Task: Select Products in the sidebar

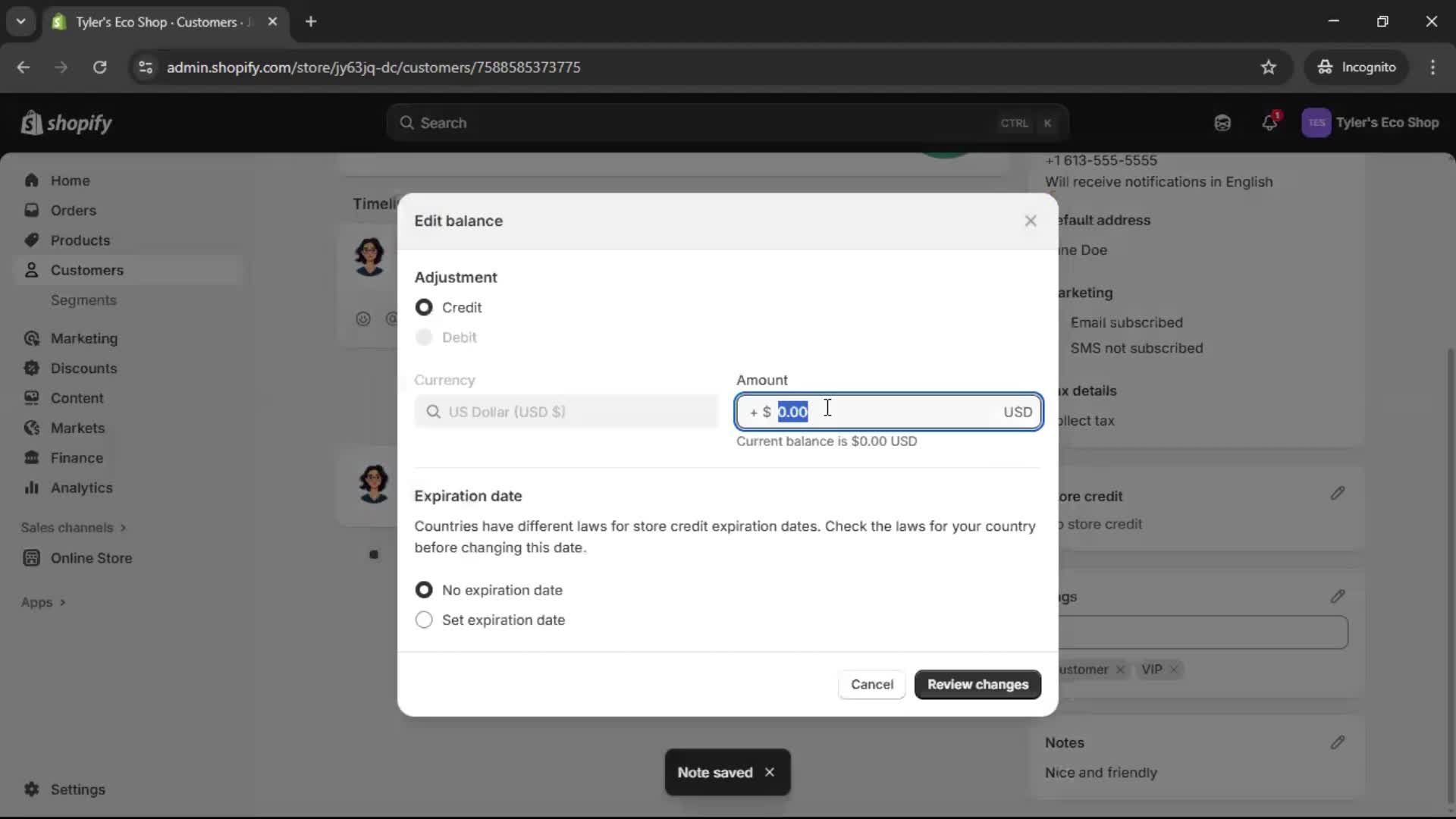Action: (80, 240)
